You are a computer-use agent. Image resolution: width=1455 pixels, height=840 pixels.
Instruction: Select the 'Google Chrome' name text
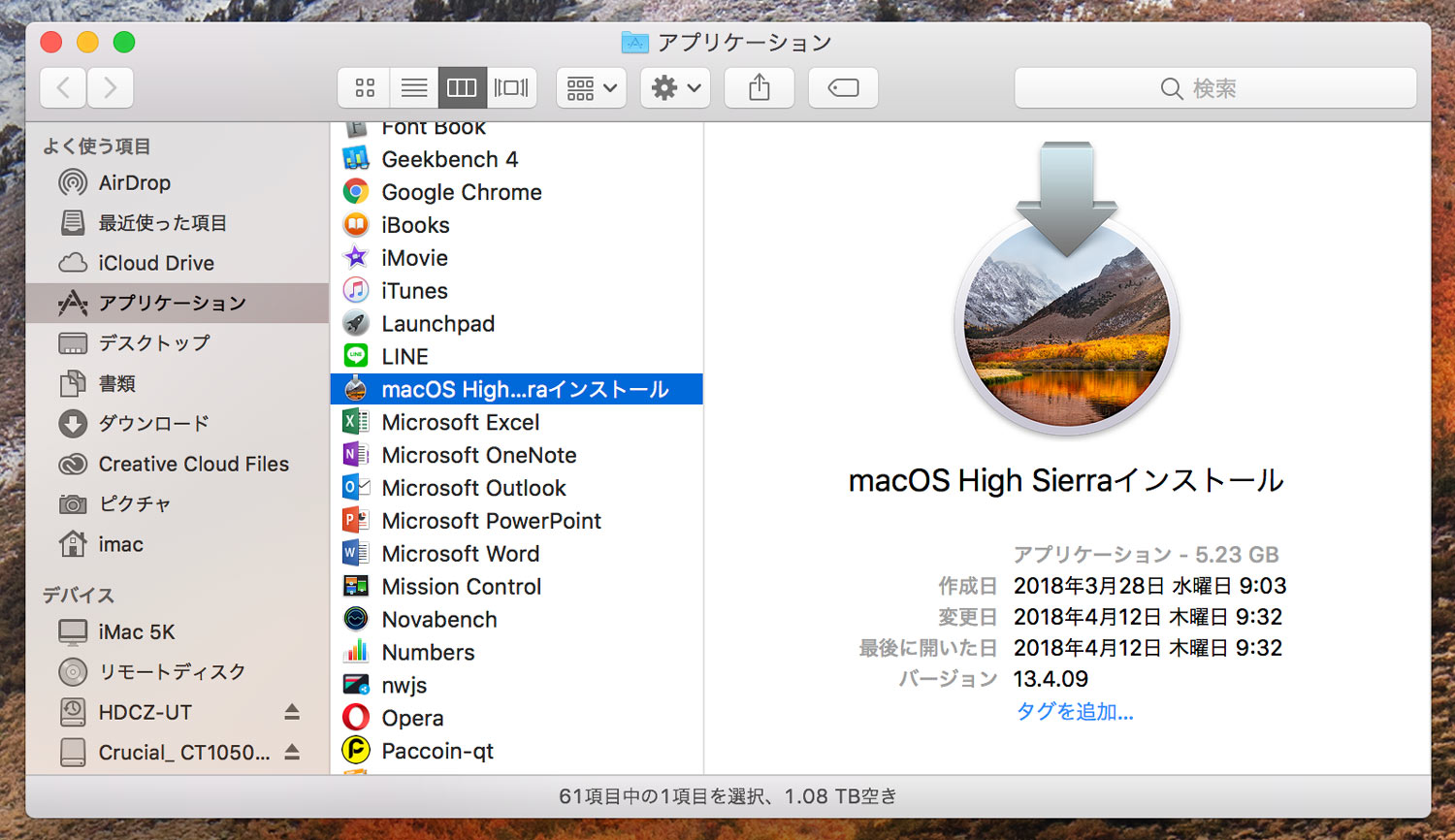coord(462,192)
